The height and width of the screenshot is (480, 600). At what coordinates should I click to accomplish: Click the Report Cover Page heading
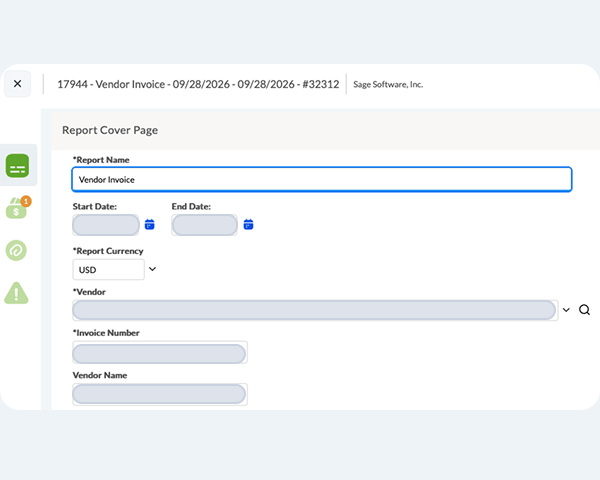[110, 130]
